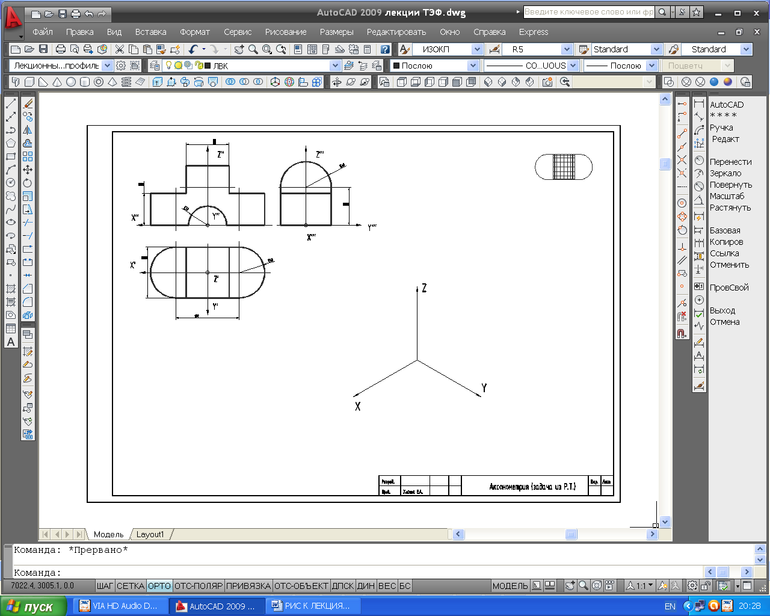Choose the Move tool in Modify toolbar
Image resolution: width=770 pixels, height=616 pixels.
(x=28, y=170)
